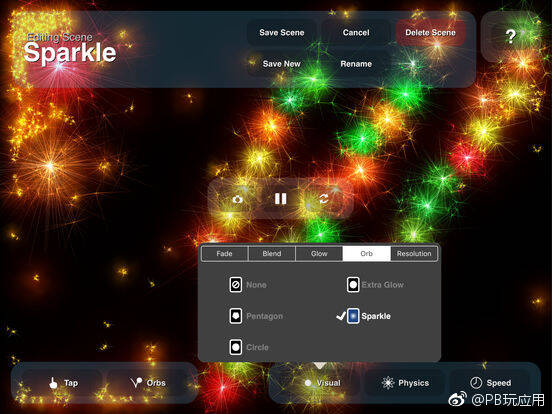
Task: Open help with question mark icon
Action: (510, 36)
